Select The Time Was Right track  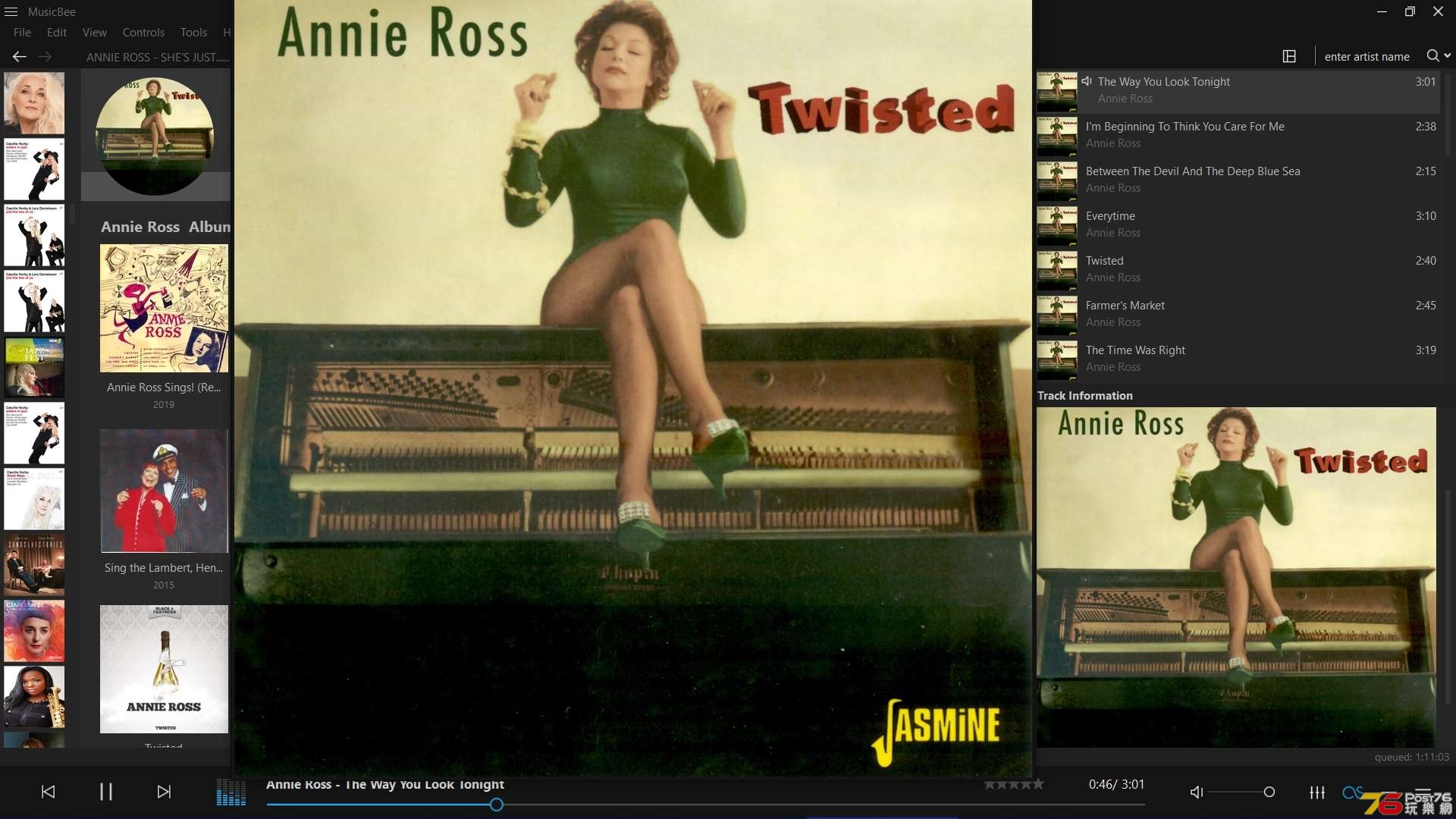coord(1238,359)
